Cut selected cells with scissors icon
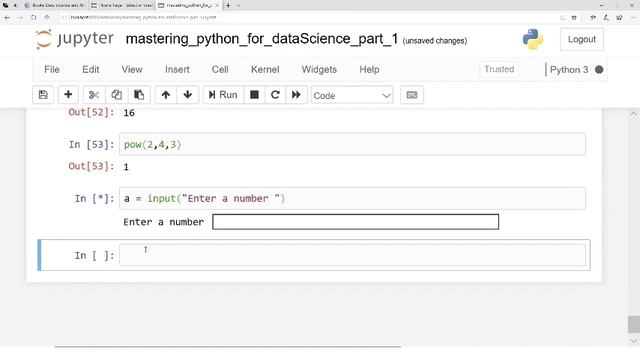 pyautogui.click(x=94, y=95)
